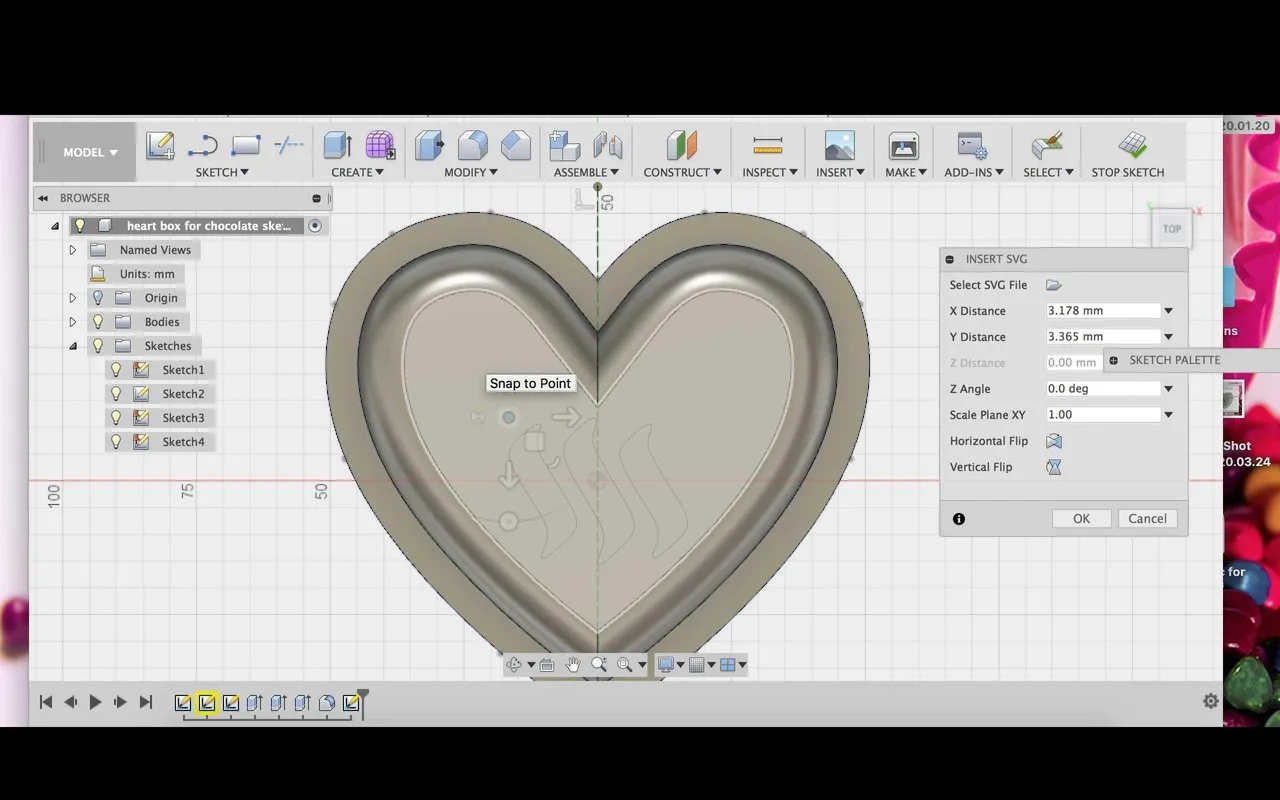Open the Y Distance dropdown arrow

point(1168,337)
